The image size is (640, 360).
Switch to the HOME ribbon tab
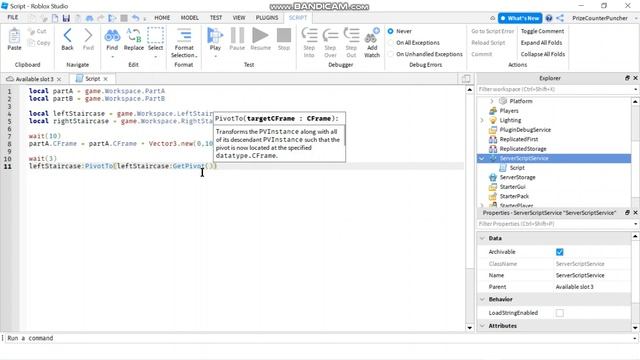[162, 18]
